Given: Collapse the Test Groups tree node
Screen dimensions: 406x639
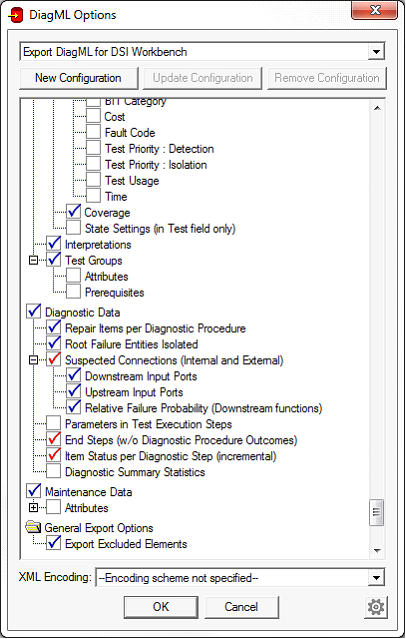Looking at the screenshot, I should coord(33,260).
